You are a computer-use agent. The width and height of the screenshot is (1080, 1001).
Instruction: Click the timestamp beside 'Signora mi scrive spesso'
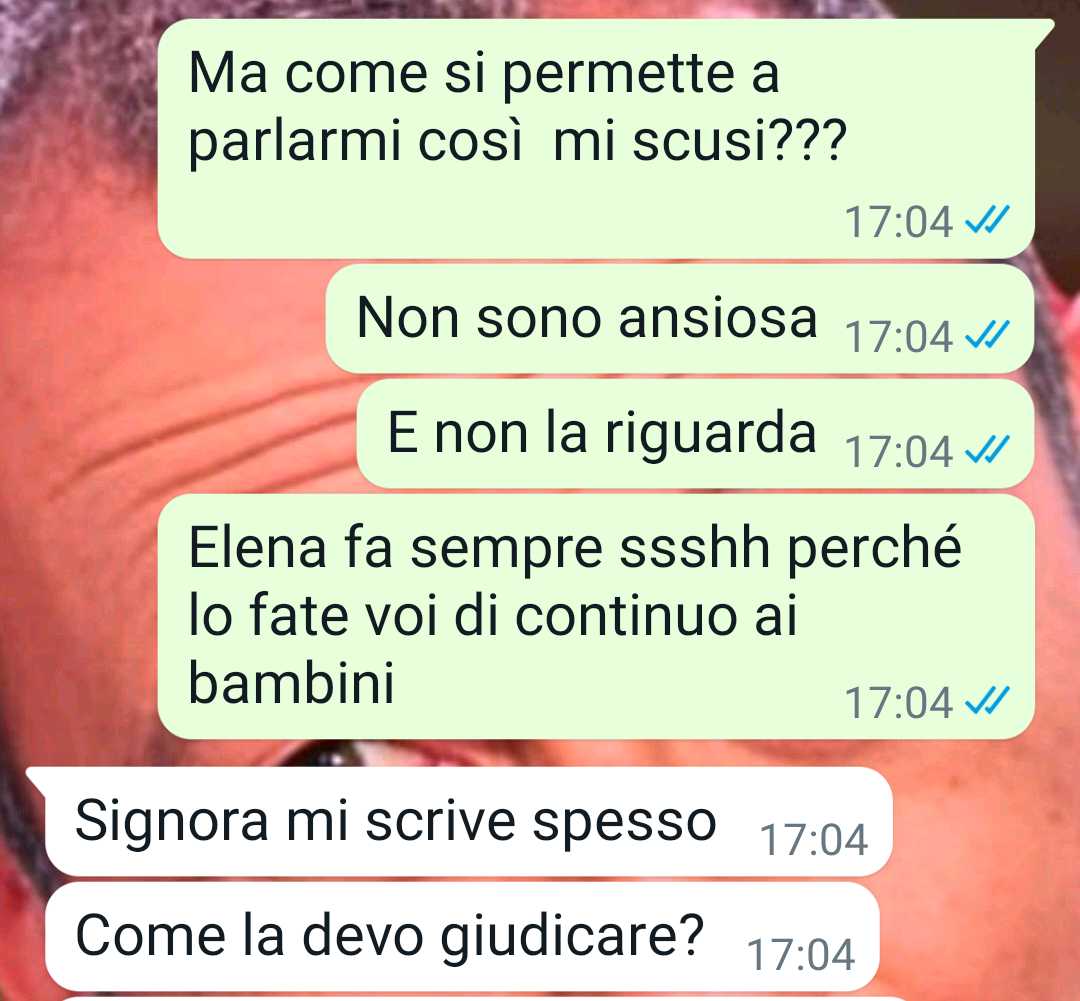point(813,840)
